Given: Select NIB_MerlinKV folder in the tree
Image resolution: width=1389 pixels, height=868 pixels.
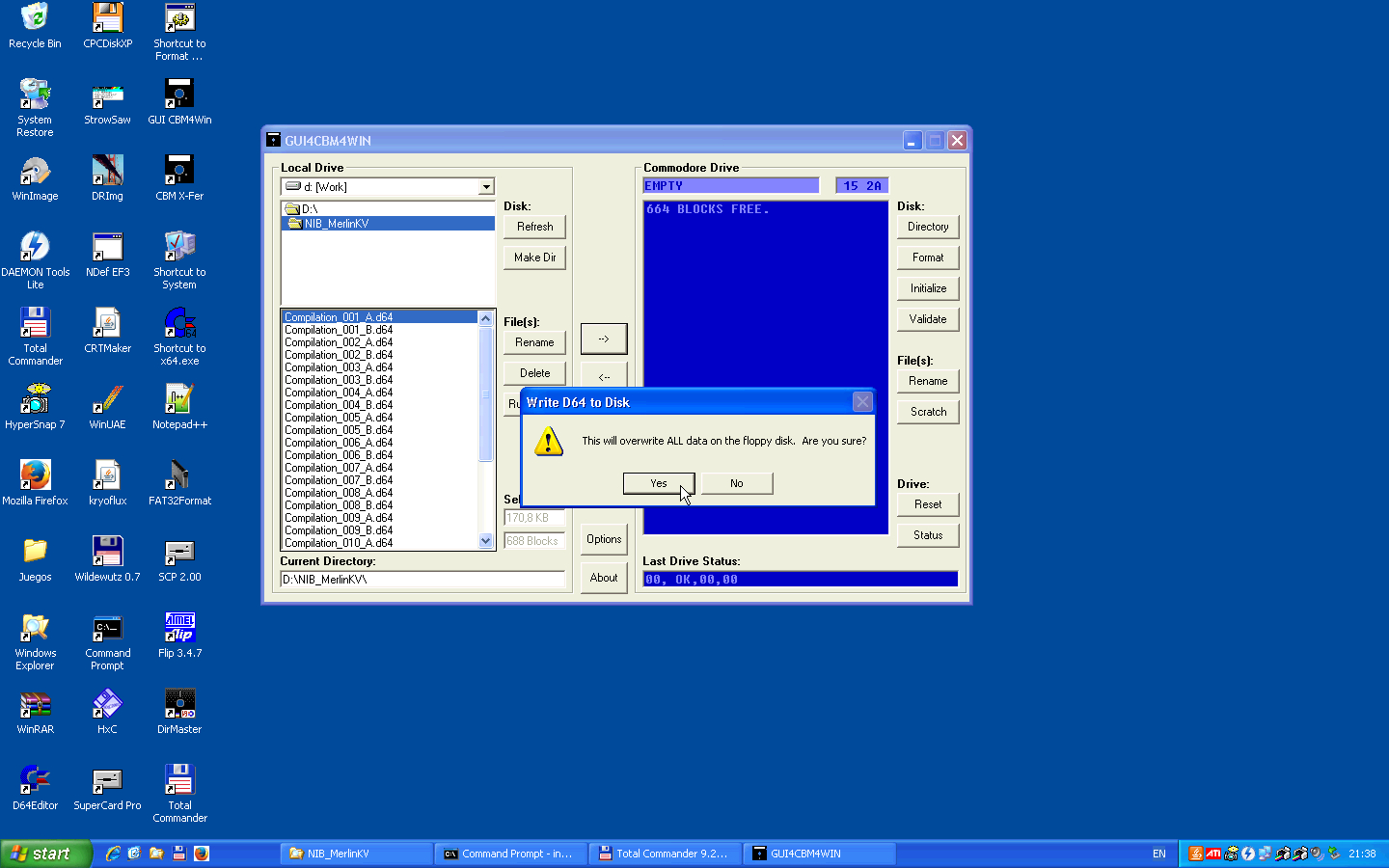Looking at the screenshot, I should 388,224.
